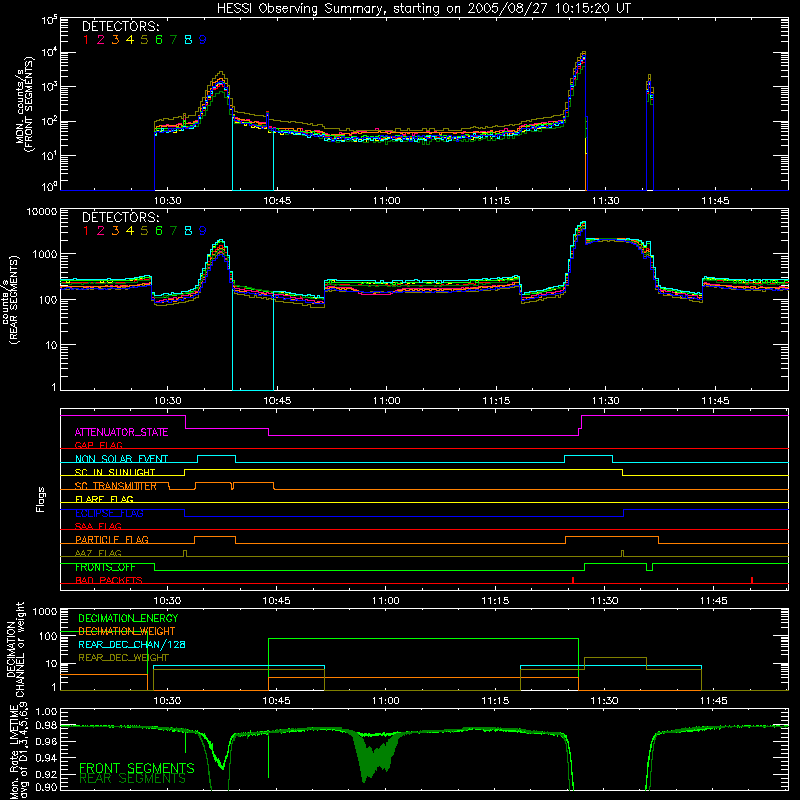Image resolution: width=800 pixels, height=800 pixels.
Task: Click yellow detector 4 in rear segments legend
Action: coord(130,231)
